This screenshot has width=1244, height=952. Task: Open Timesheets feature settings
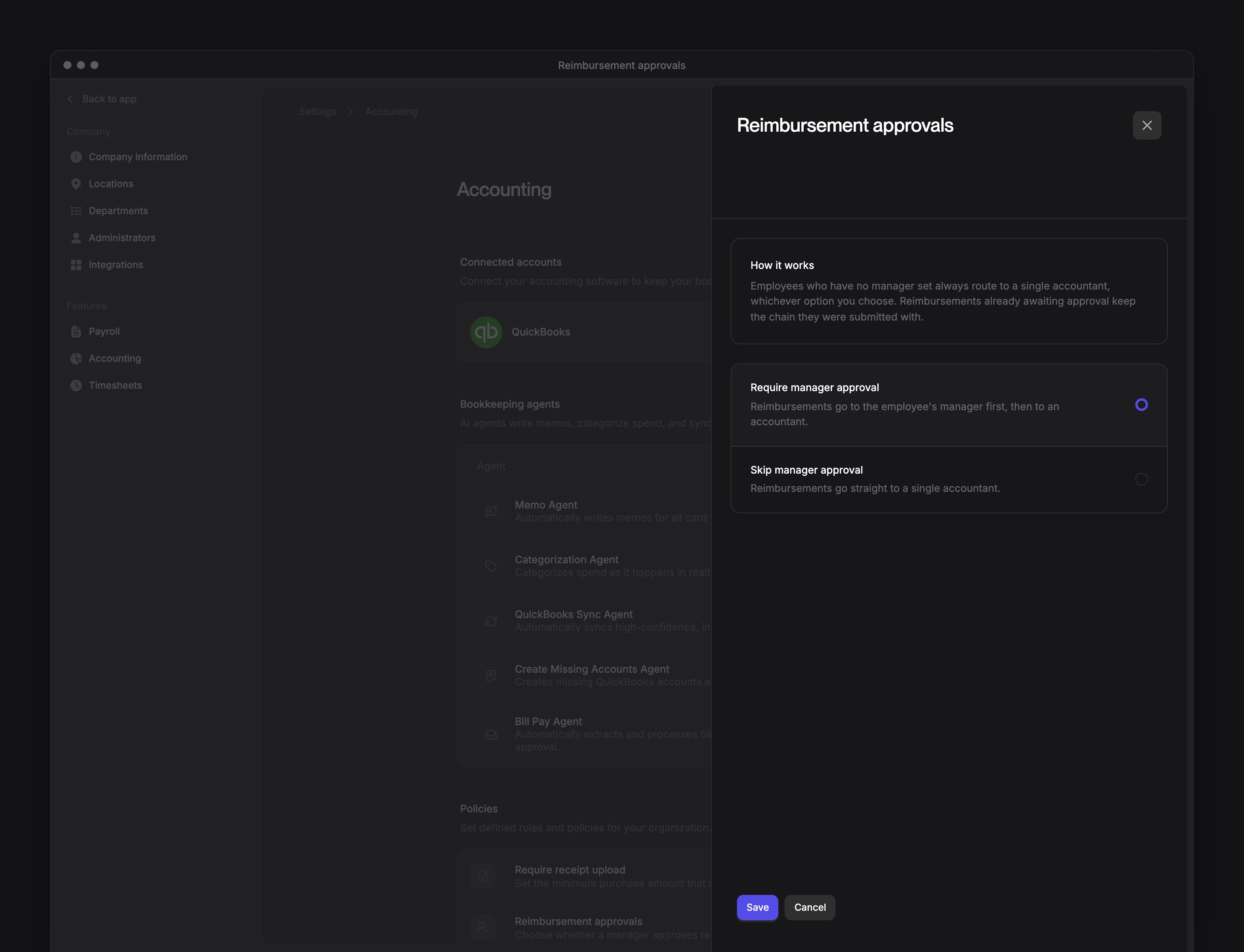115,385
